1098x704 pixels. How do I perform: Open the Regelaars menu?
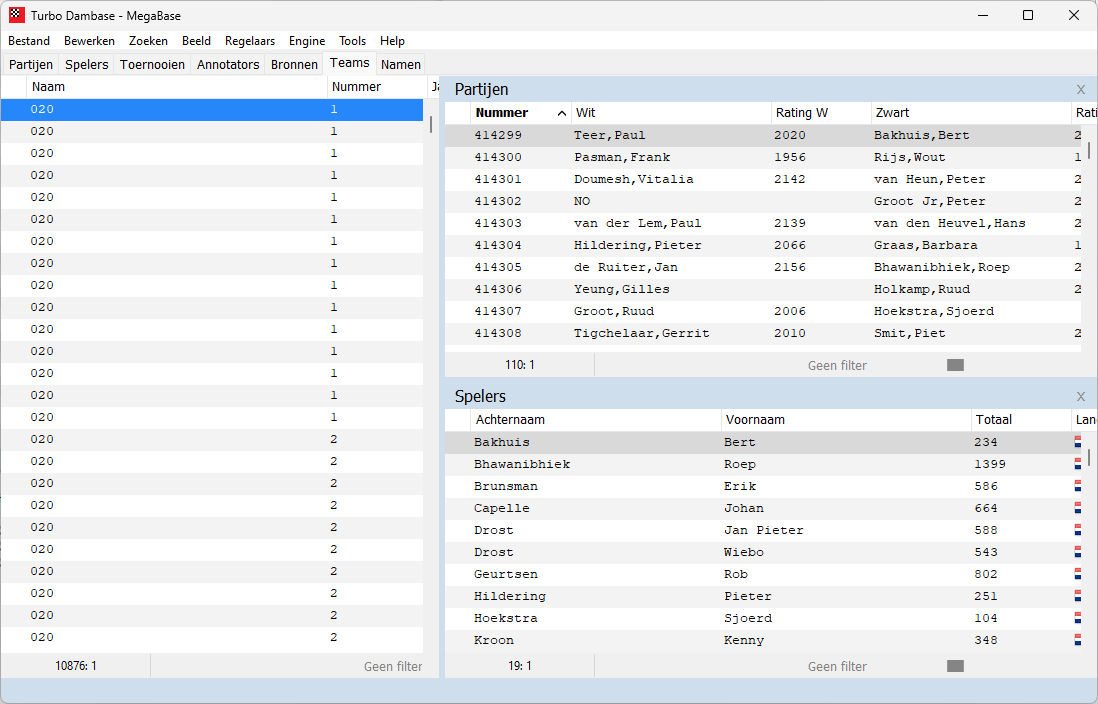click(249, 41)
